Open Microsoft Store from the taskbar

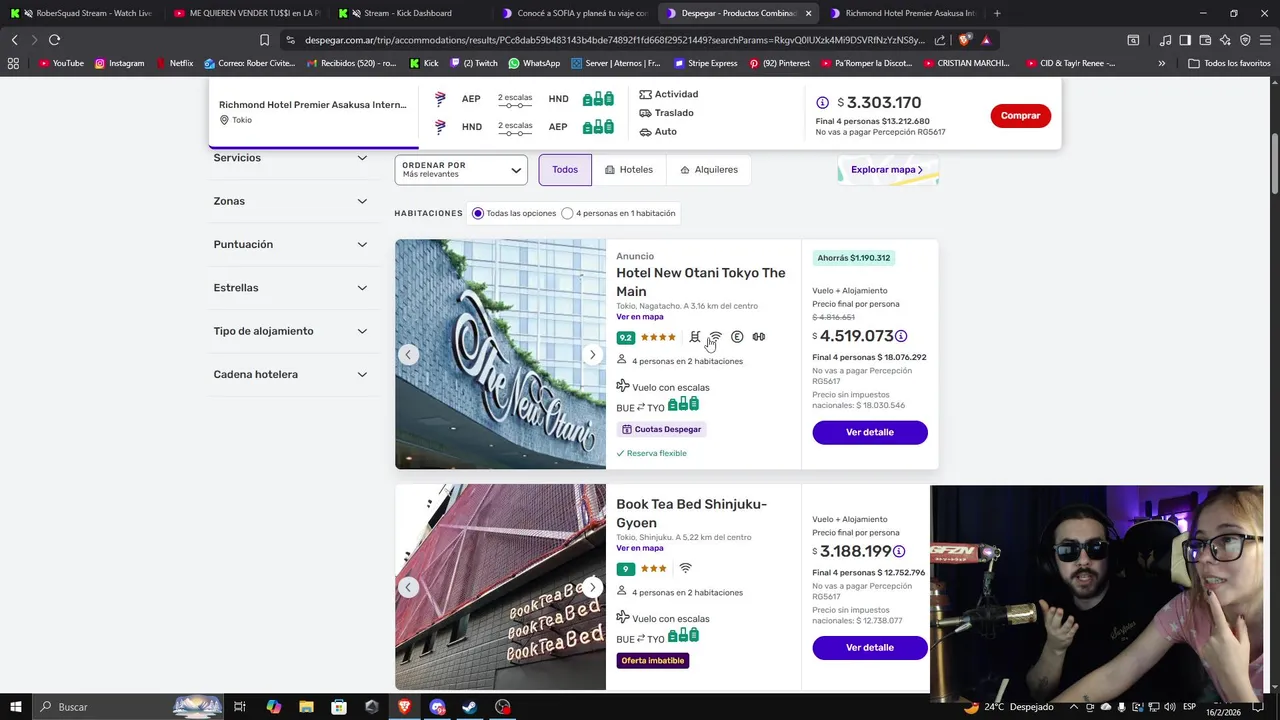(339, 707)
